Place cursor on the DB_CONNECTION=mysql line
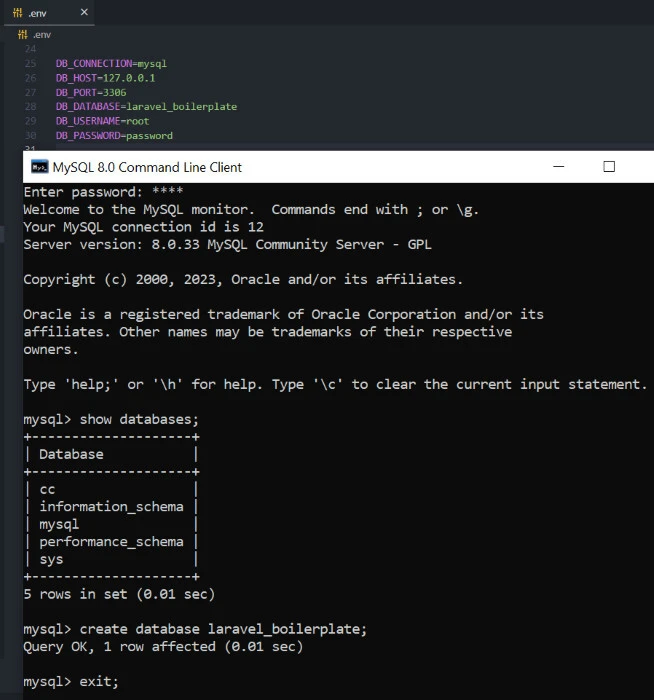The height and width of the screenshot is (700, 654). [111, 63]
